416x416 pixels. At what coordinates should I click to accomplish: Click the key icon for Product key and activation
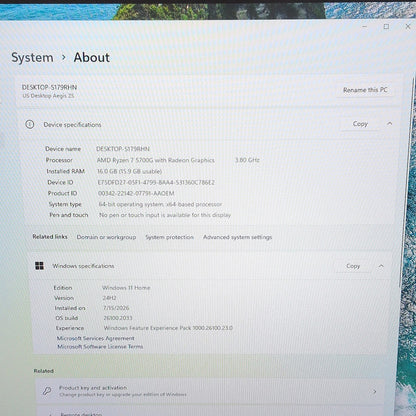point(47,391)
